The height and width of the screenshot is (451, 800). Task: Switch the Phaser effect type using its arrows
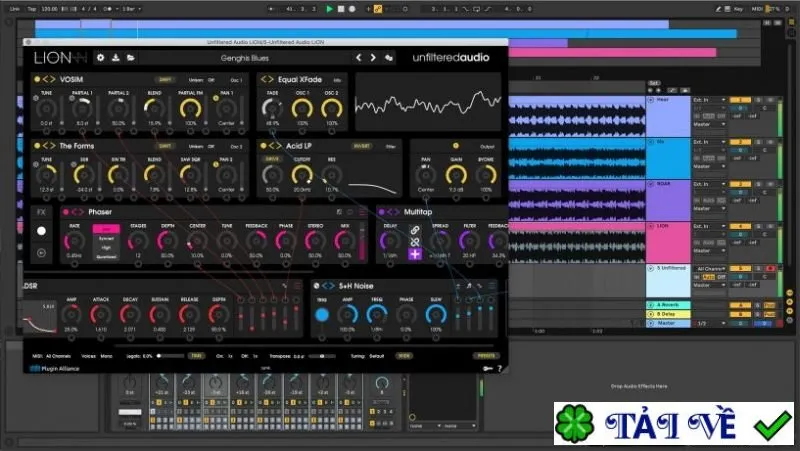coord(78,212)
